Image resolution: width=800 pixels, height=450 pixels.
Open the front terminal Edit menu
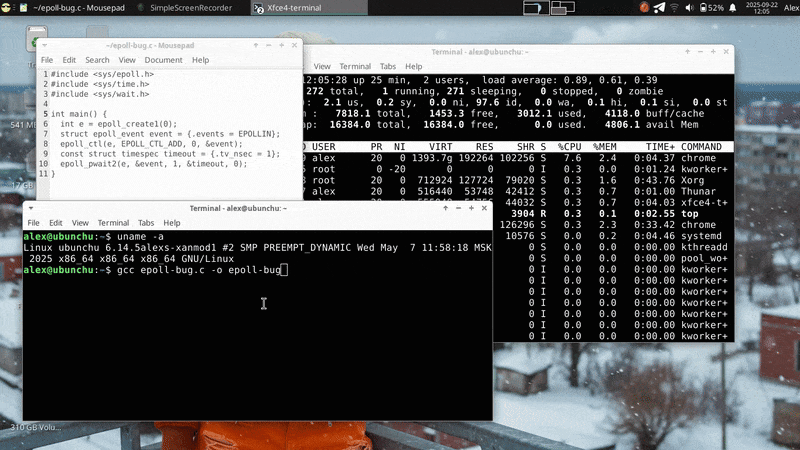56,223
